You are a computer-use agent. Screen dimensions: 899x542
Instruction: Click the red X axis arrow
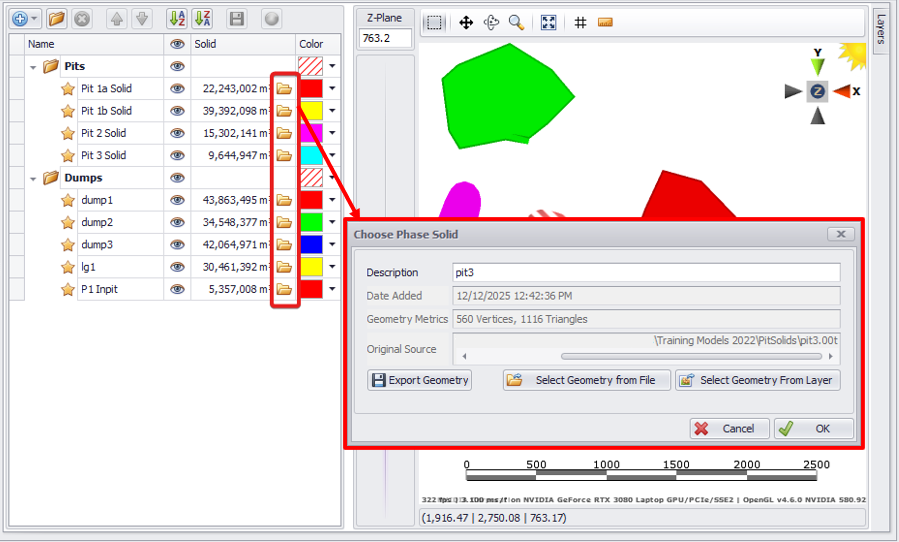click(842, 91)
